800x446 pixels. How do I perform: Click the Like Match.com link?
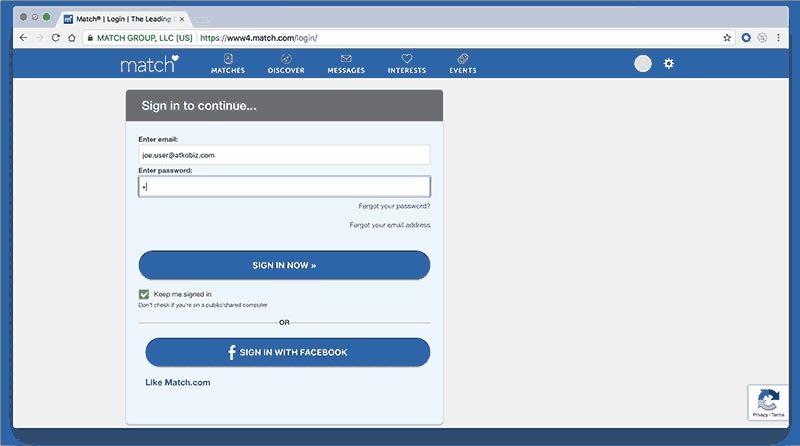pyautogui.click(x=178, y=382)
